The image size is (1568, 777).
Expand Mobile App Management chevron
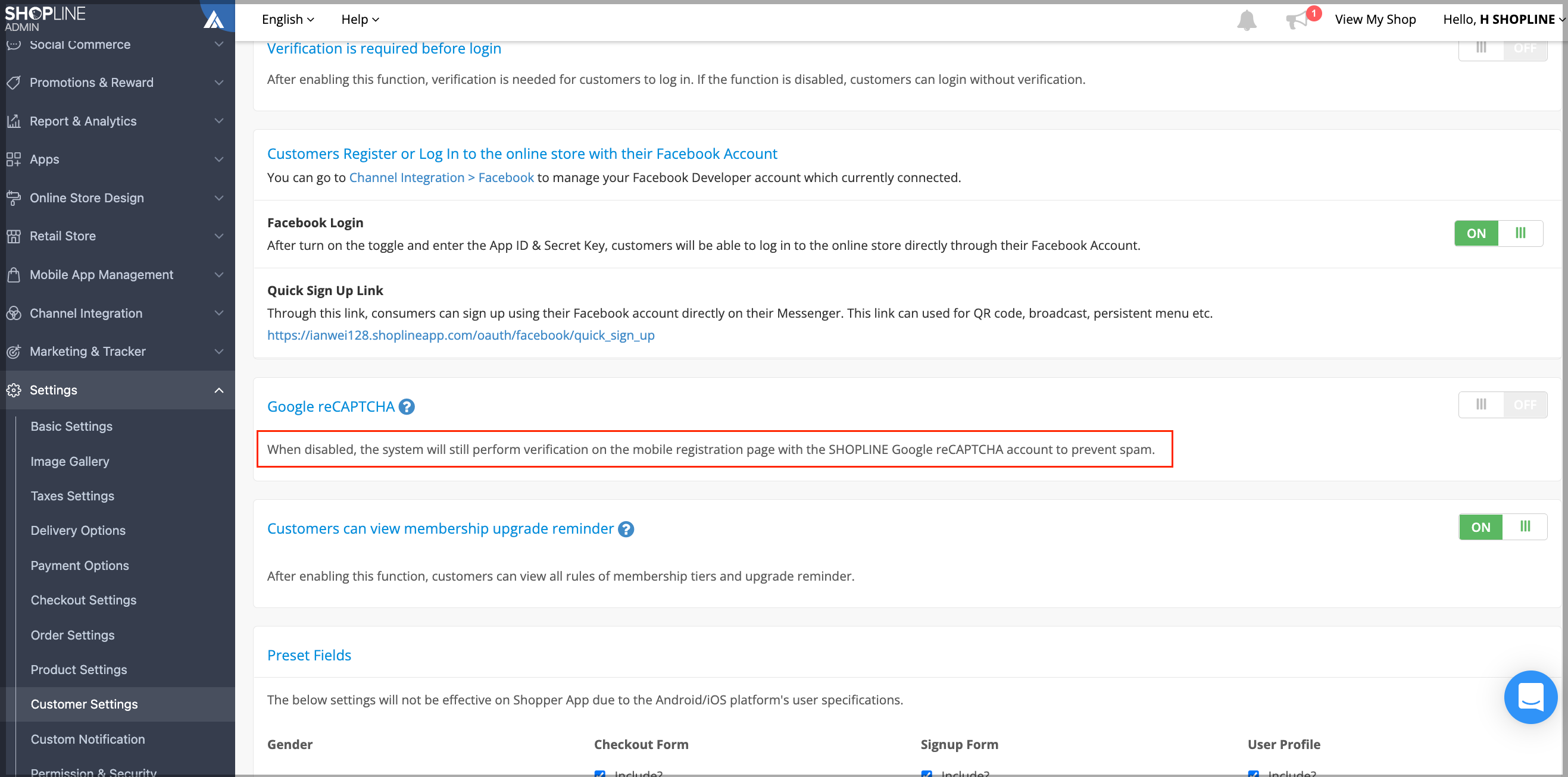coord(219,274)
